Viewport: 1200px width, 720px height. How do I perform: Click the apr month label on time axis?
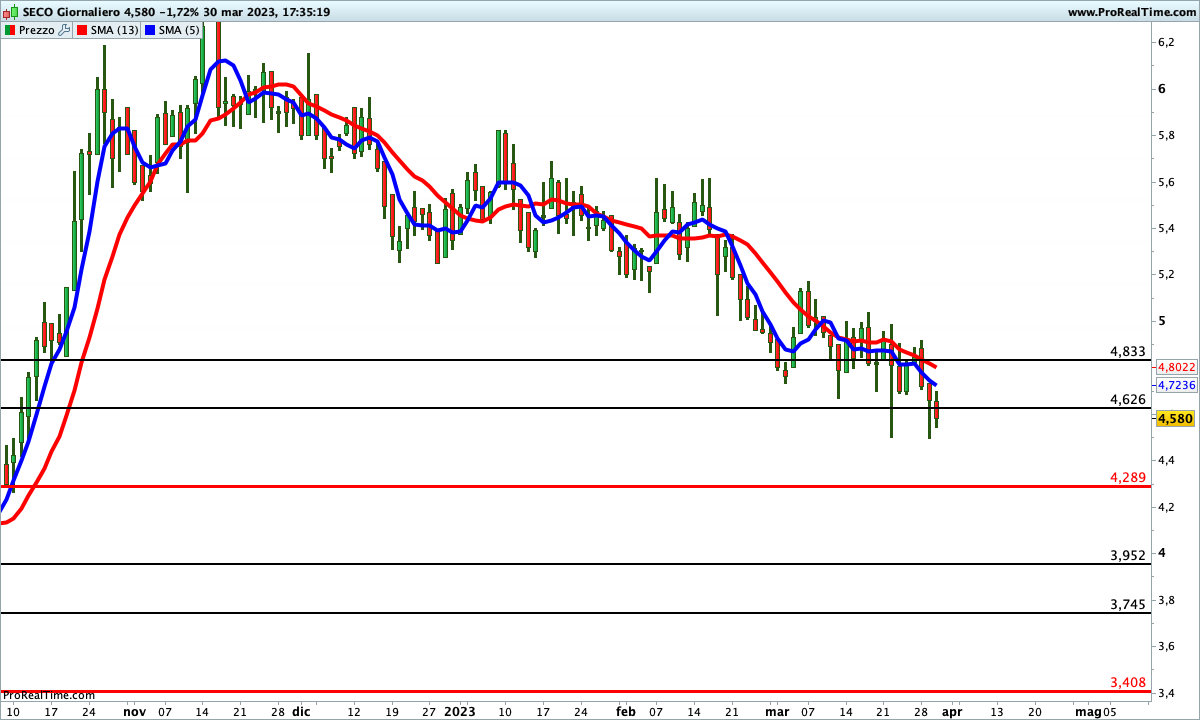tap(952, 712)
